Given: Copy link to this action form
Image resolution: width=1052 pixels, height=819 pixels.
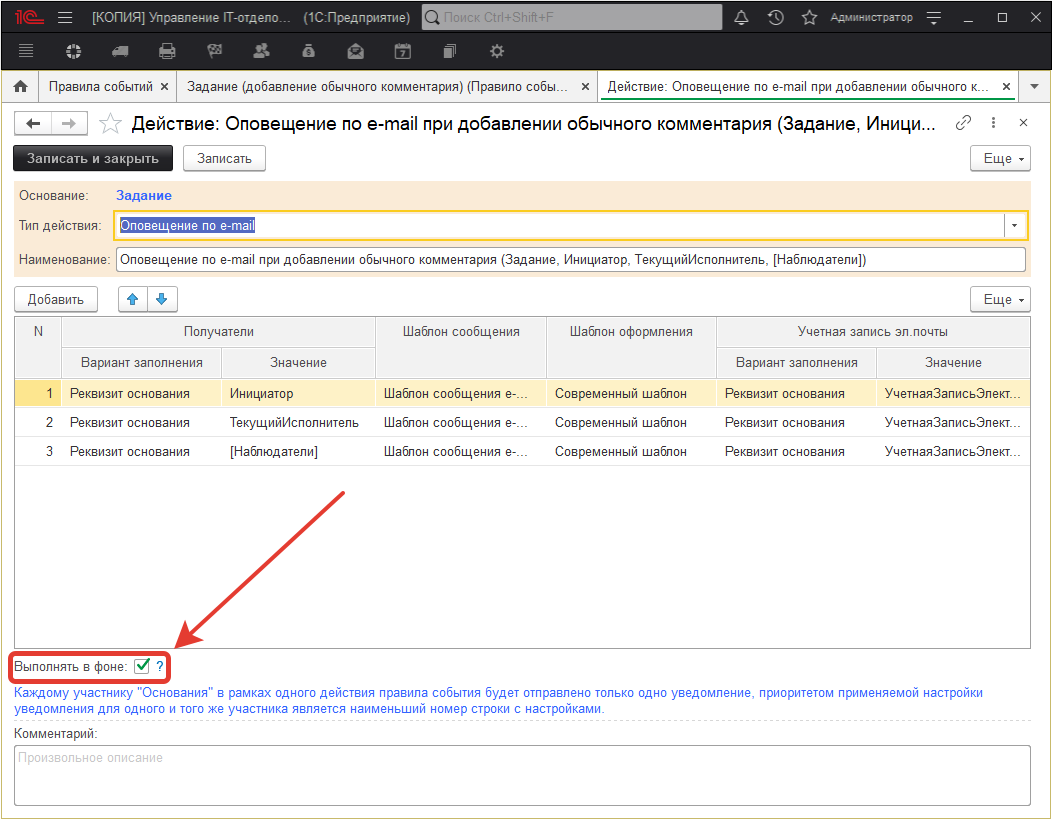Looking at the screenshot, I should [964, 123].
